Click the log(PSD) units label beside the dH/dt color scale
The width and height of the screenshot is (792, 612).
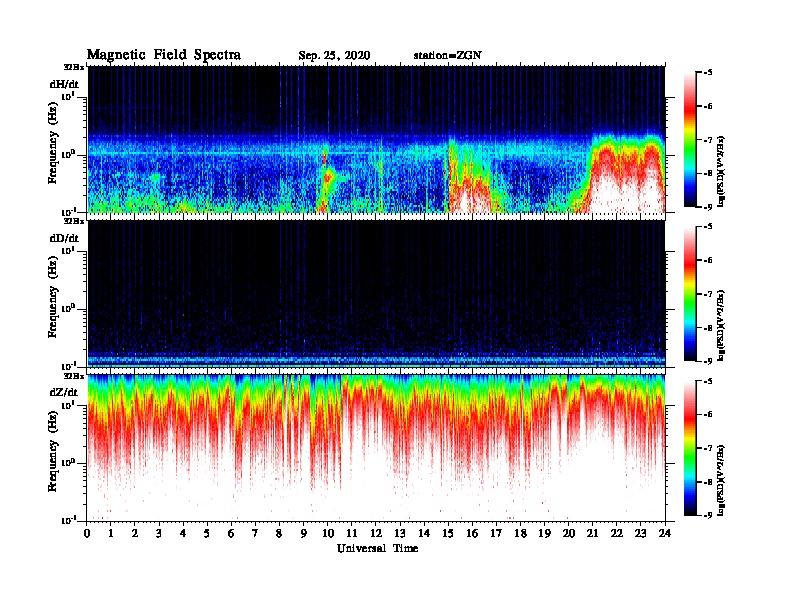point(722,171)
